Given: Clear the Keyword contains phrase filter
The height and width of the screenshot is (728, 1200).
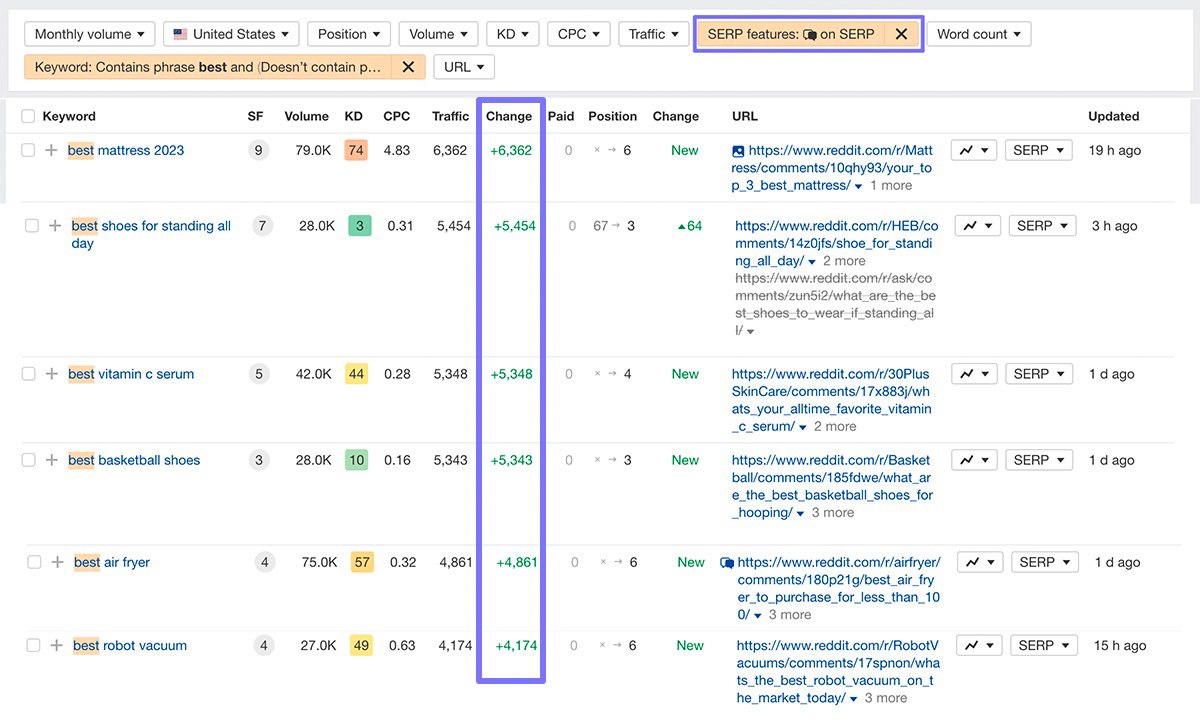Looking at the screenshot, I should [407, 67].
